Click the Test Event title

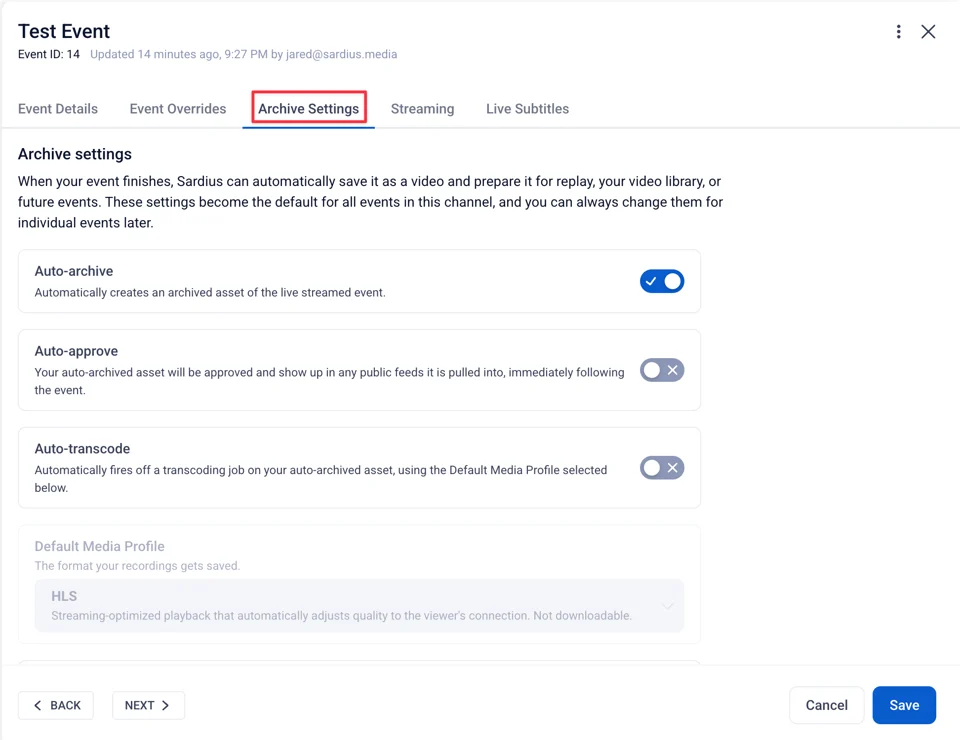pos(64,31)
